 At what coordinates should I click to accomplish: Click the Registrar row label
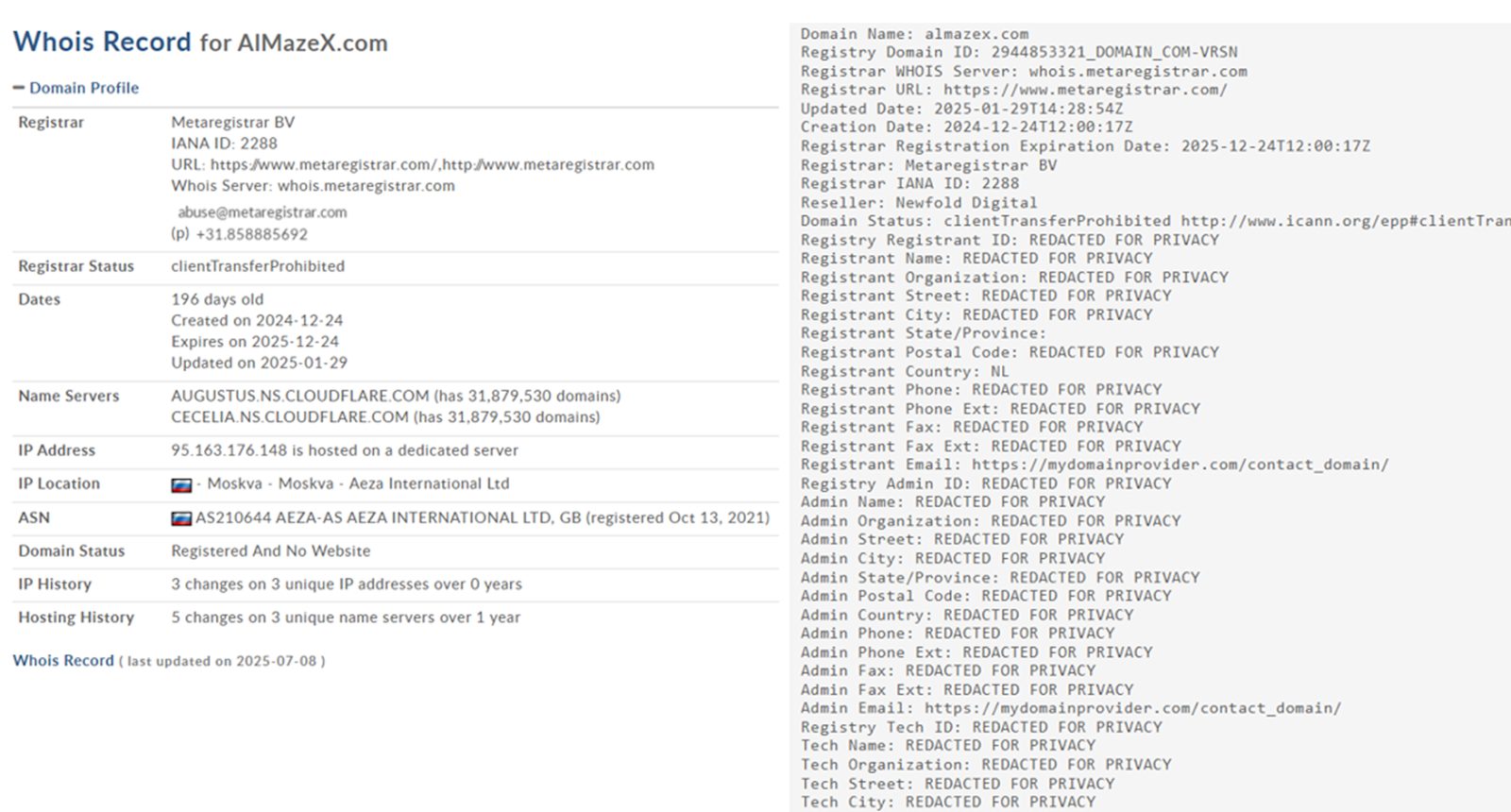click(x=51, y=122)
